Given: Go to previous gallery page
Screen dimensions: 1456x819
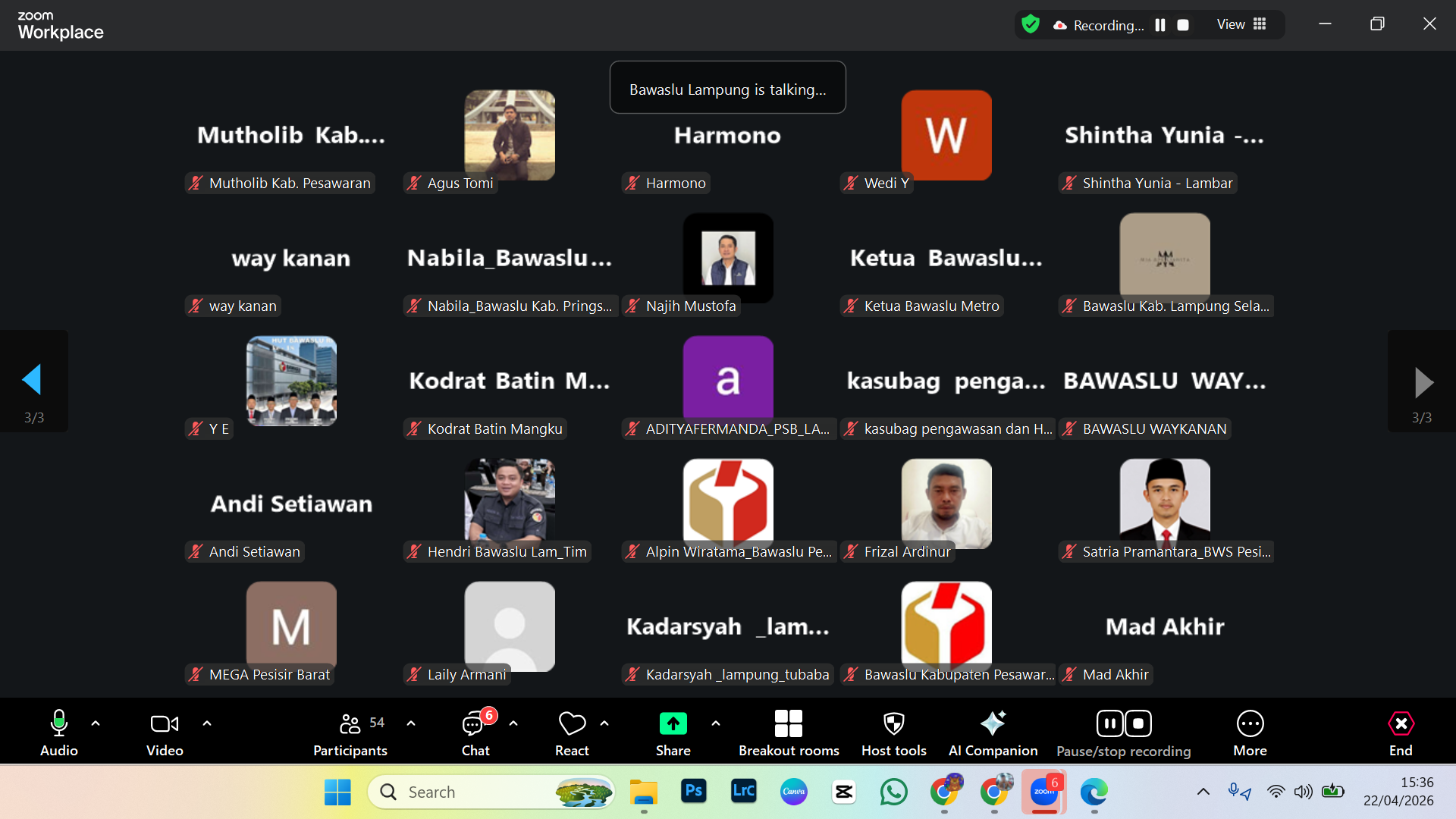Looking at the screenshot, I should point(33,381).
